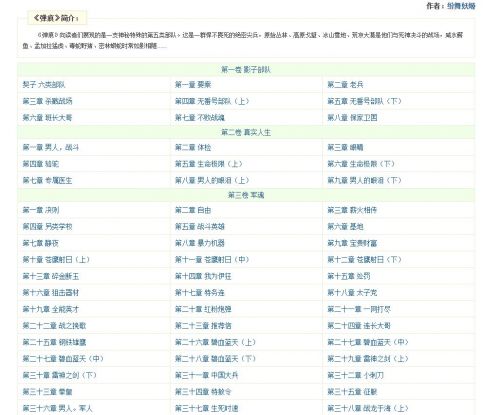Viewport: 500px width, 415px height.
Task: Read 第十一章 苍鹰射日(中)
Action: point(212,260)
